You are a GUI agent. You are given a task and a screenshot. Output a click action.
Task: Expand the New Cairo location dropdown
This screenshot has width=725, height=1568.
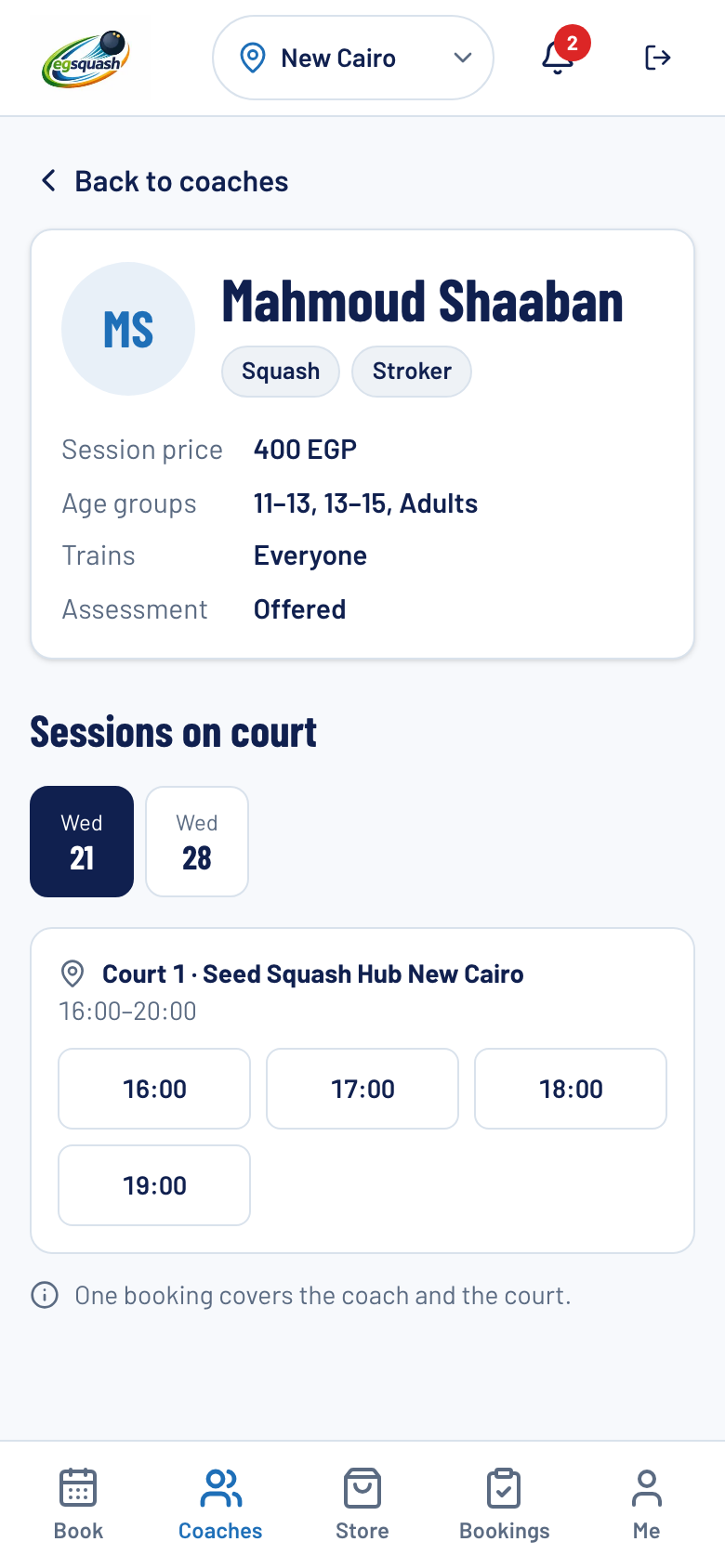click(353, 58)
